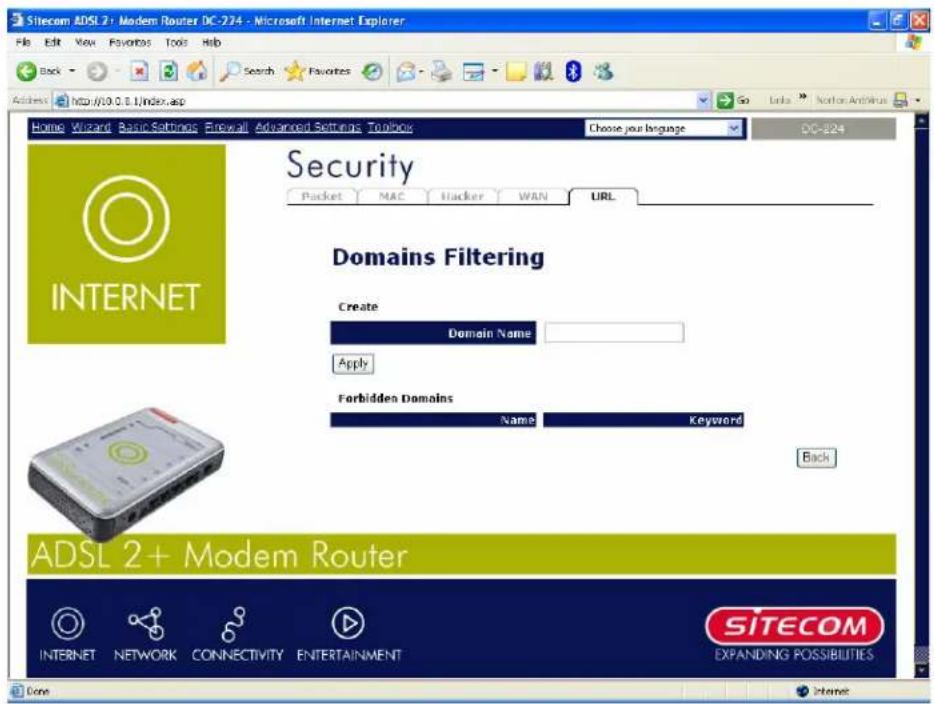
Task: Click the router product image
Action: [x=126, y=474]
